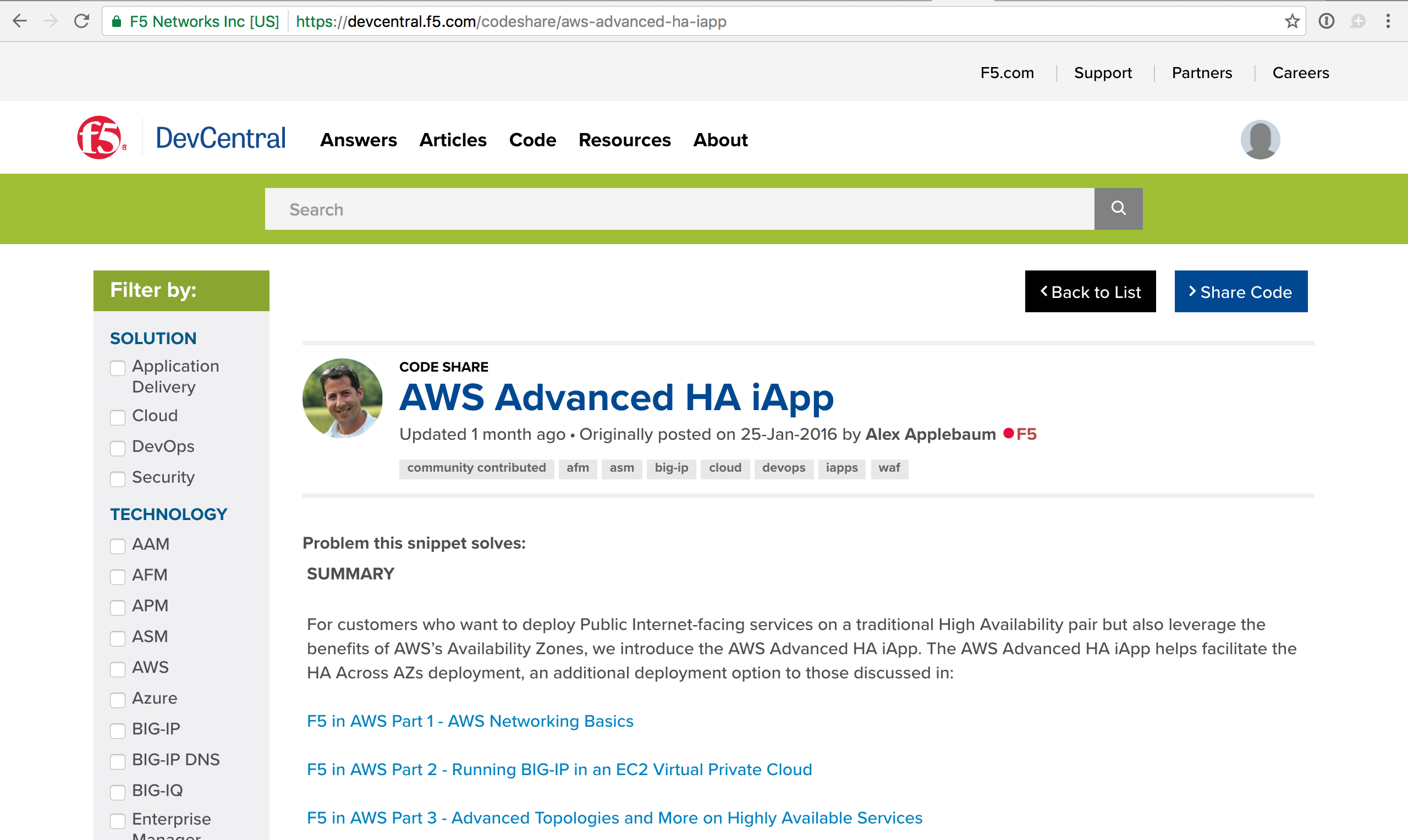The image size is (1408, 840).
Task: Open the user profile avatar
Action: [1259, 139]
